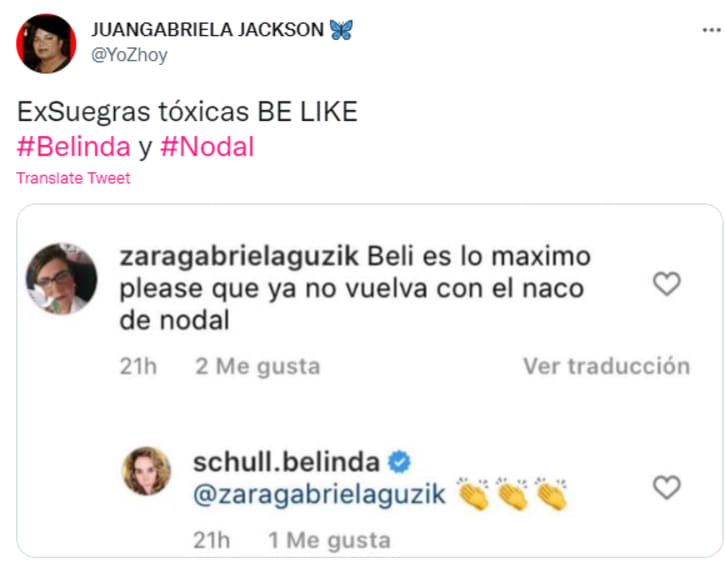Click the blue verified badge beside schull.belinda
This screenshot has width=725, height=563.
tap(399, 462)
